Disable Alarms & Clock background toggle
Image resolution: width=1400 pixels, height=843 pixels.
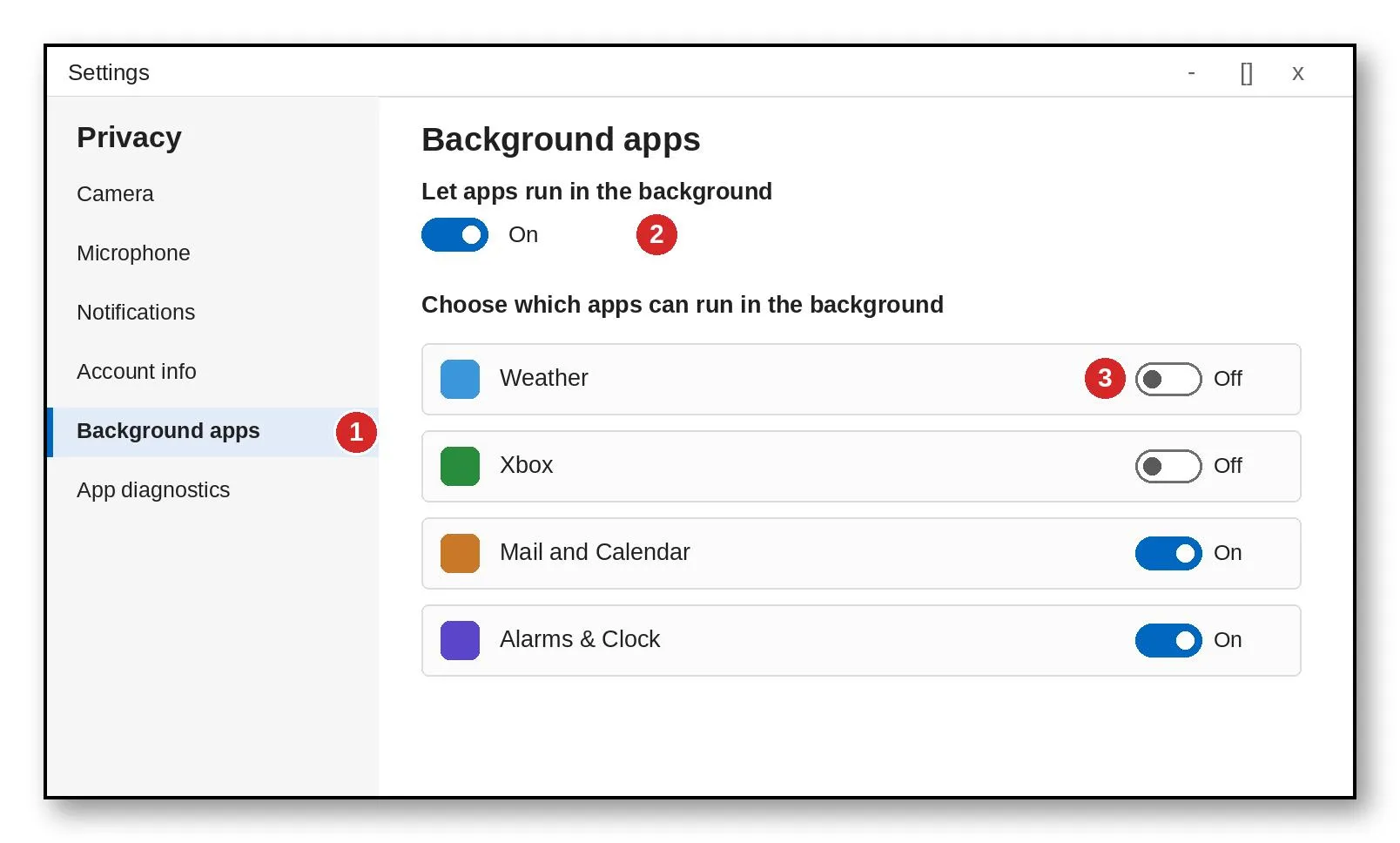[x=1168, y=640]
